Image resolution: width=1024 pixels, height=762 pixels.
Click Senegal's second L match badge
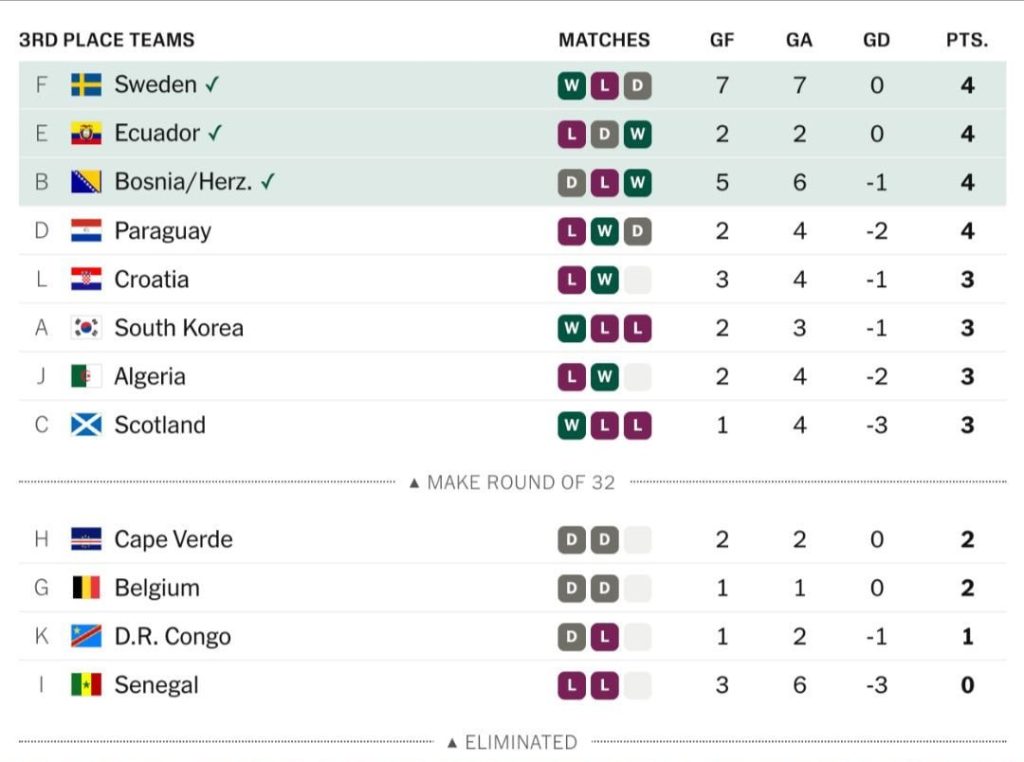tap(605, 685)
